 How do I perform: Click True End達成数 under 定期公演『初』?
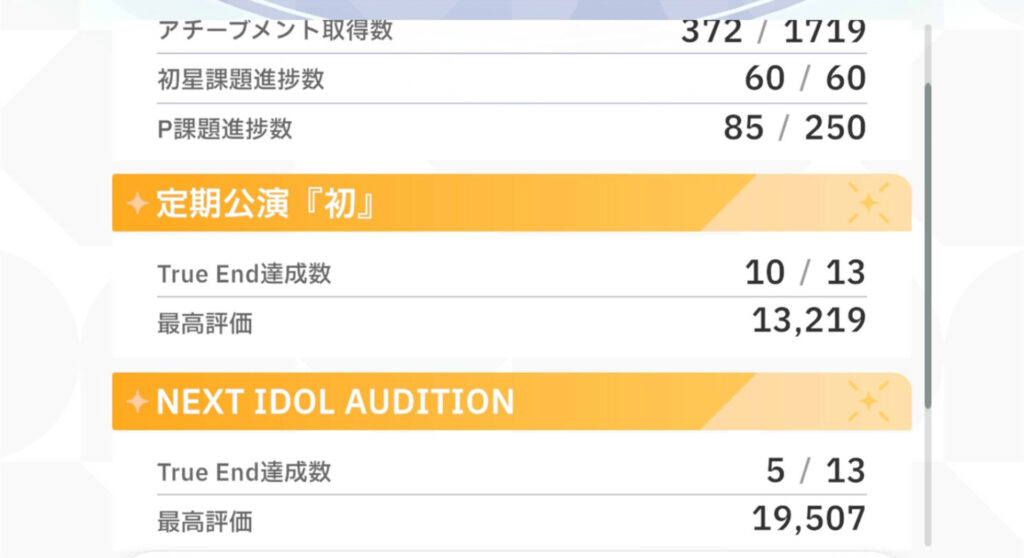click(x=244, y=274)
